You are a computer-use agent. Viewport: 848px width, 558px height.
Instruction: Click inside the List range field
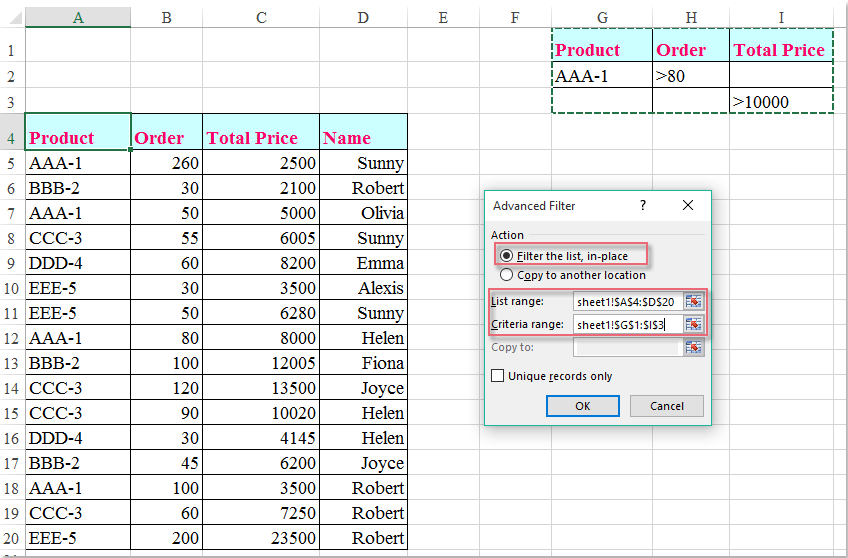[x=627, y=300]
